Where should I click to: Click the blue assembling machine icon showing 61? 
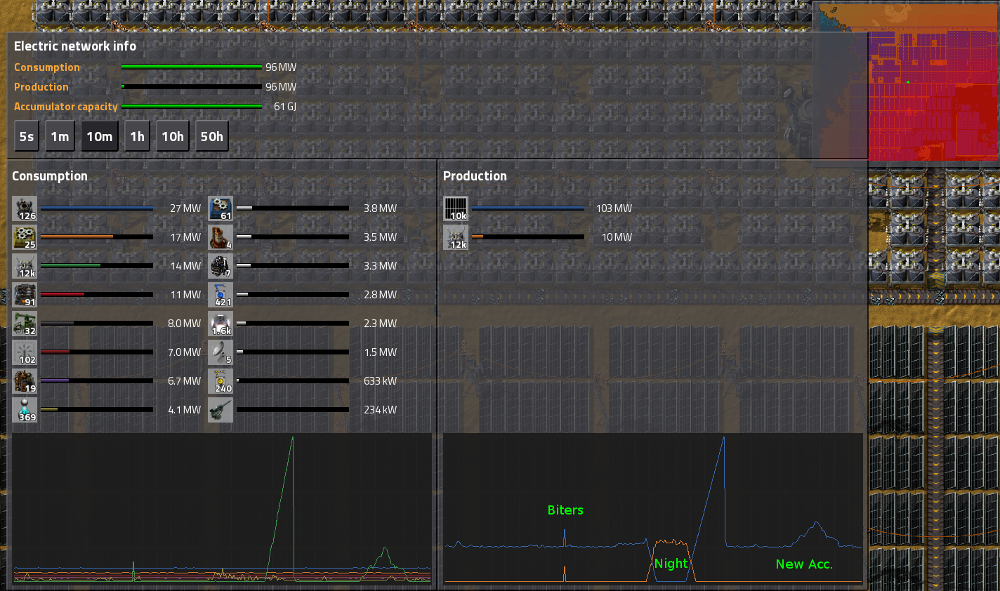221,209
